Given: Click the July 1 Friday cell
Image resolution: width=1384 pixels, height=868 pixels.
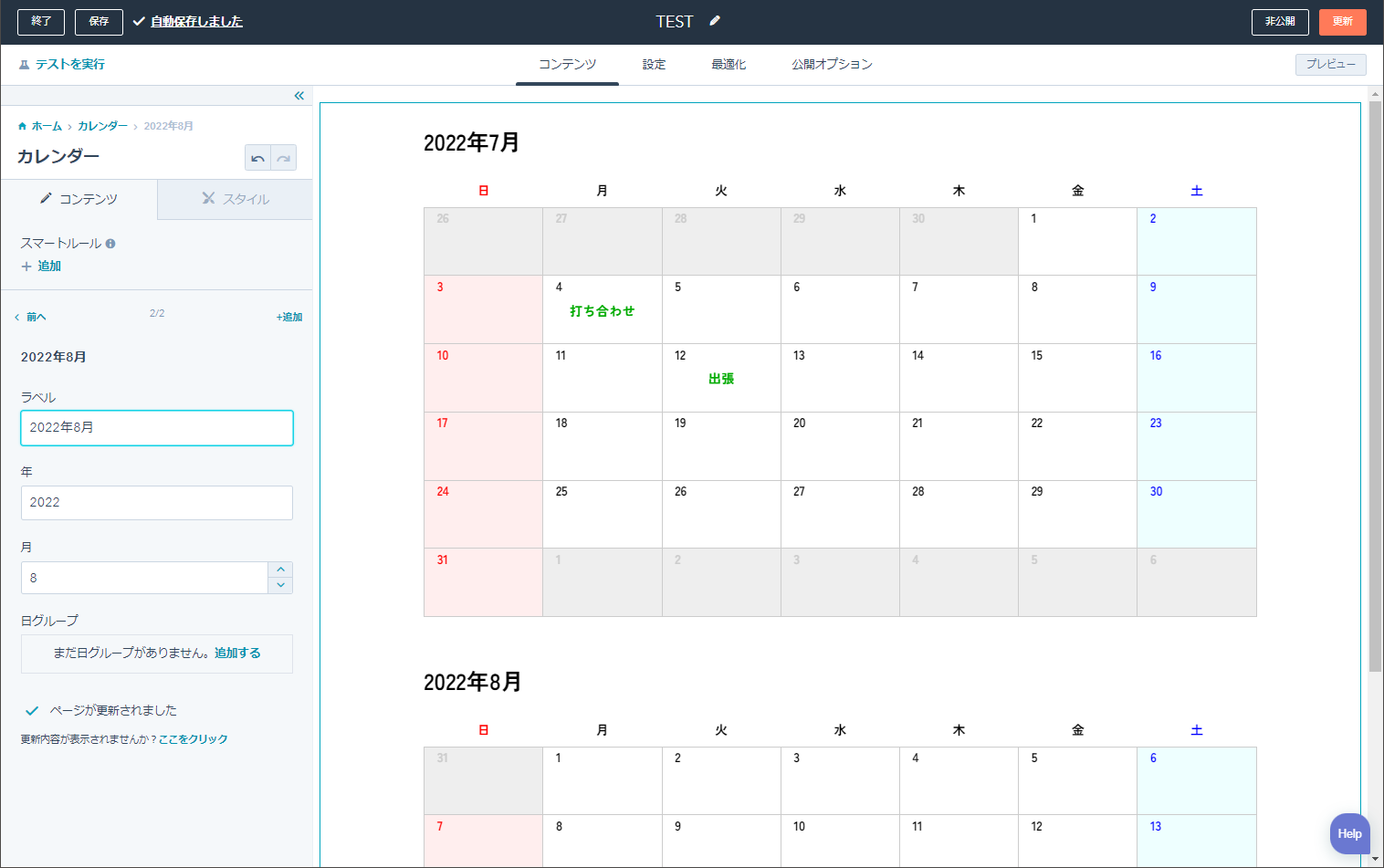Looking at the screenshot, I should (1077, 241).
